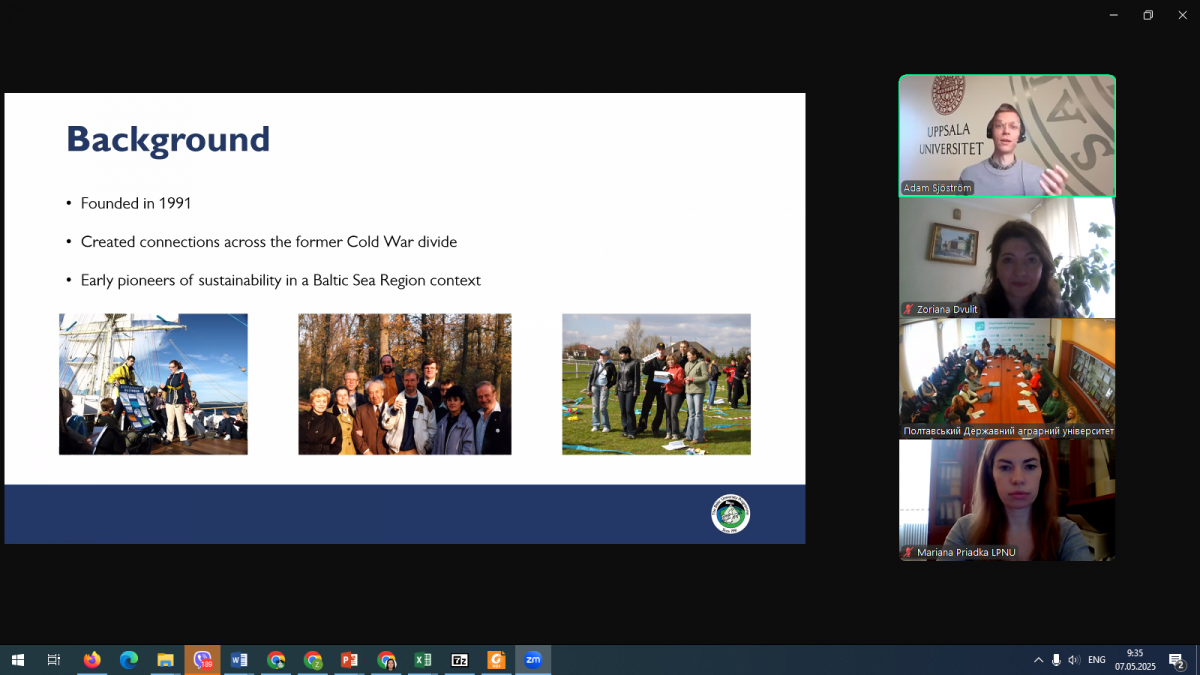Viewport: 1200px width, 675px height.
Task: Open File Explorer from the taskbar
Action: (165, 660)
